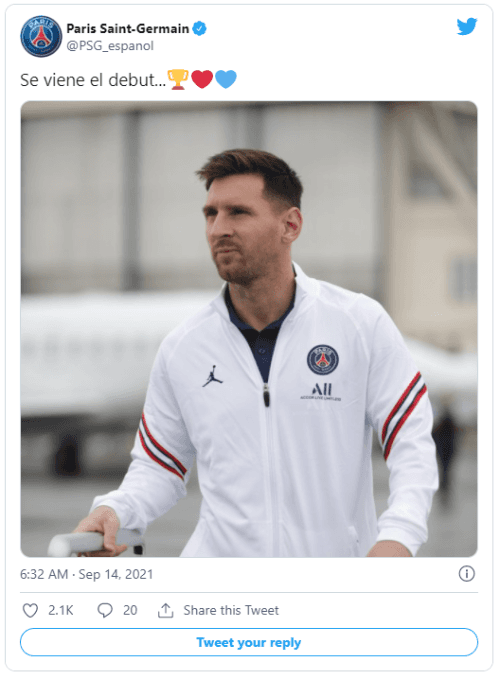Open the tweet photo of the man in white jacket
This screenshot has width=500, height=679.
pos(249,329)
